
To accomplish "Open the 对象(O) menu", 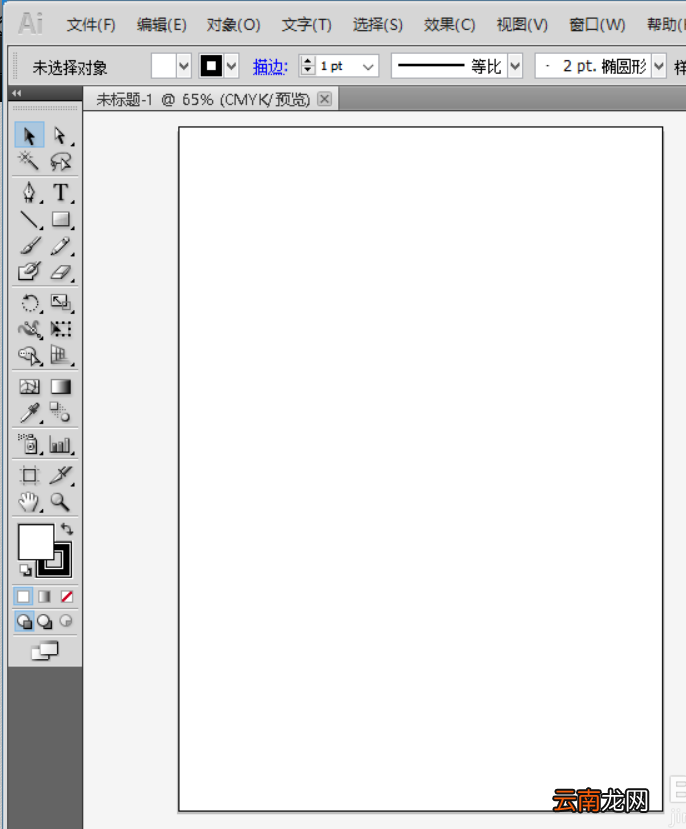I will (233, 24).
